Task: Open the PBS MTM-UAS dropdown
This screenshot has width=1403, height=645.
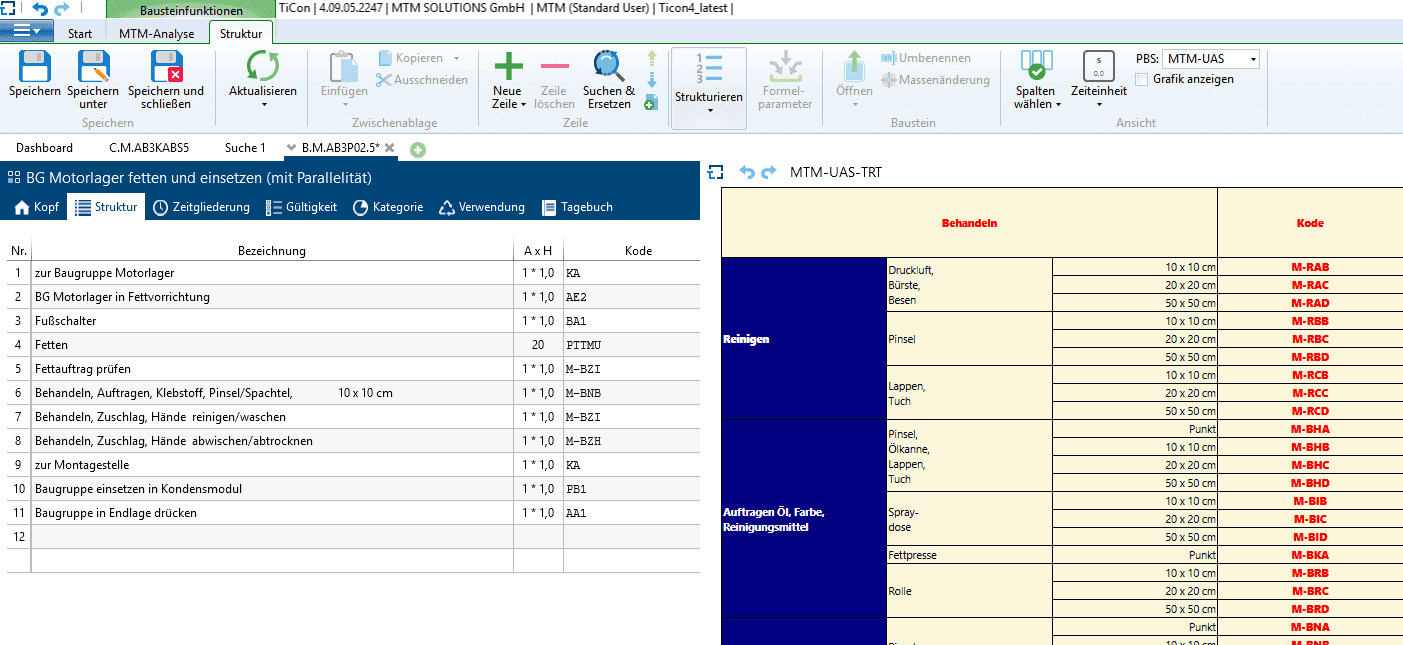Action: (1253, 59)
